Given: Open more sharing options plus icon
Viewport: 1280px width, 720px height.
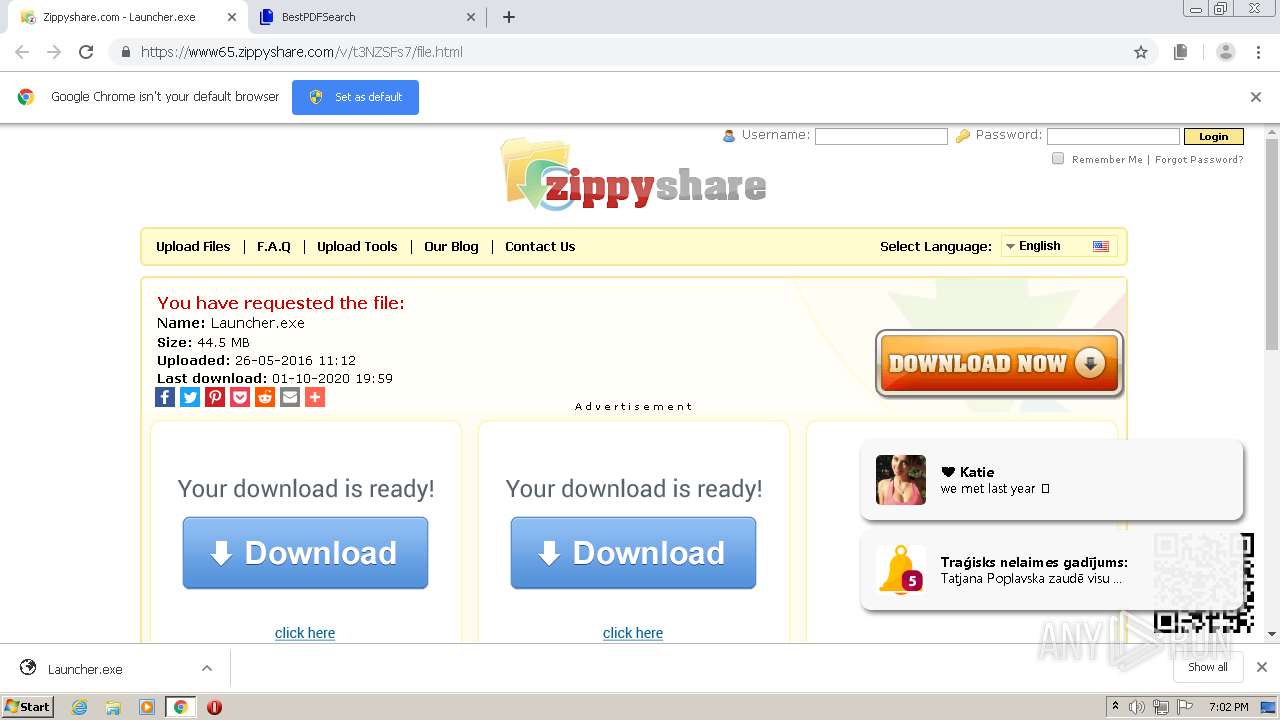Looking at the screenshot, I should [x=315, y=397].
